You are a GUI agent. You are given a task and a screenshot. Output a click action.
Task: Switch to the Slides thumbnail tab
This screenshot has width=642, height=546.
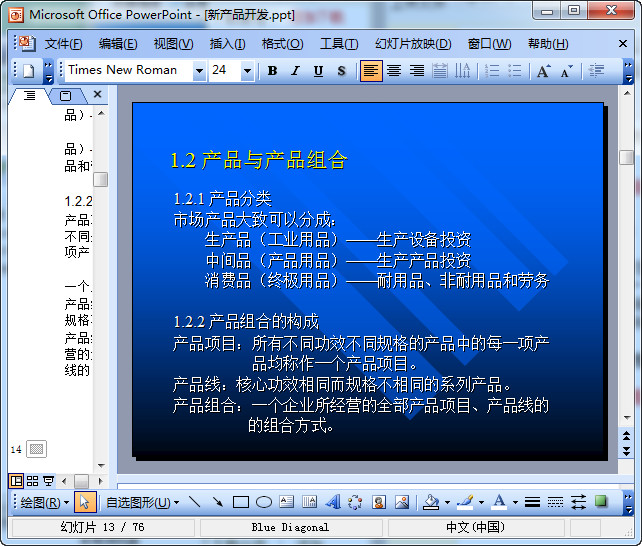coord(66,96)
